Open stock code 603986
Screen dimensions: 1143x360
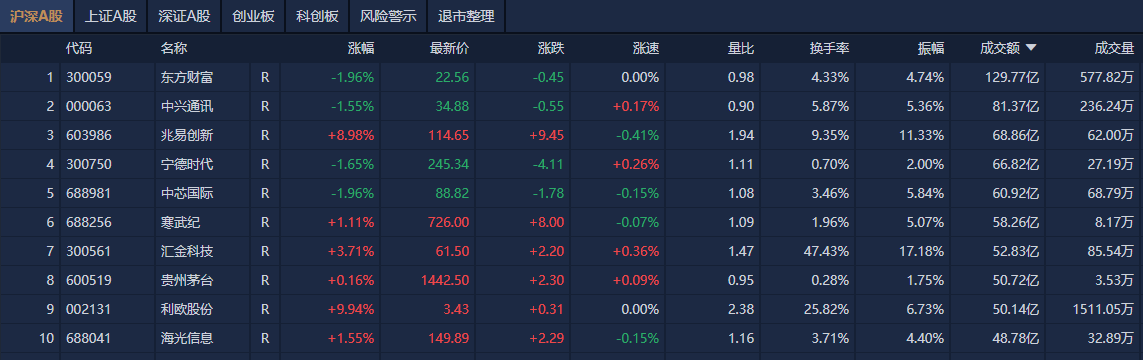(x=89, y=136)
